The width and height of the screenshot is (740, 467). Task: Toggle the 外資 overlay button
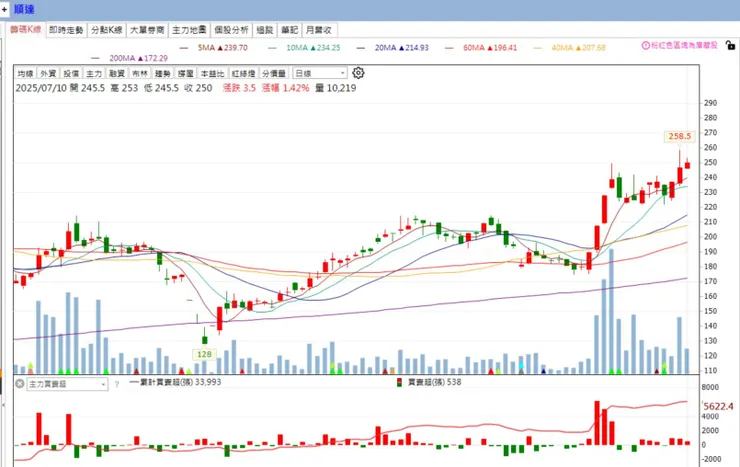pyautogui.click(x=48, y=73)
